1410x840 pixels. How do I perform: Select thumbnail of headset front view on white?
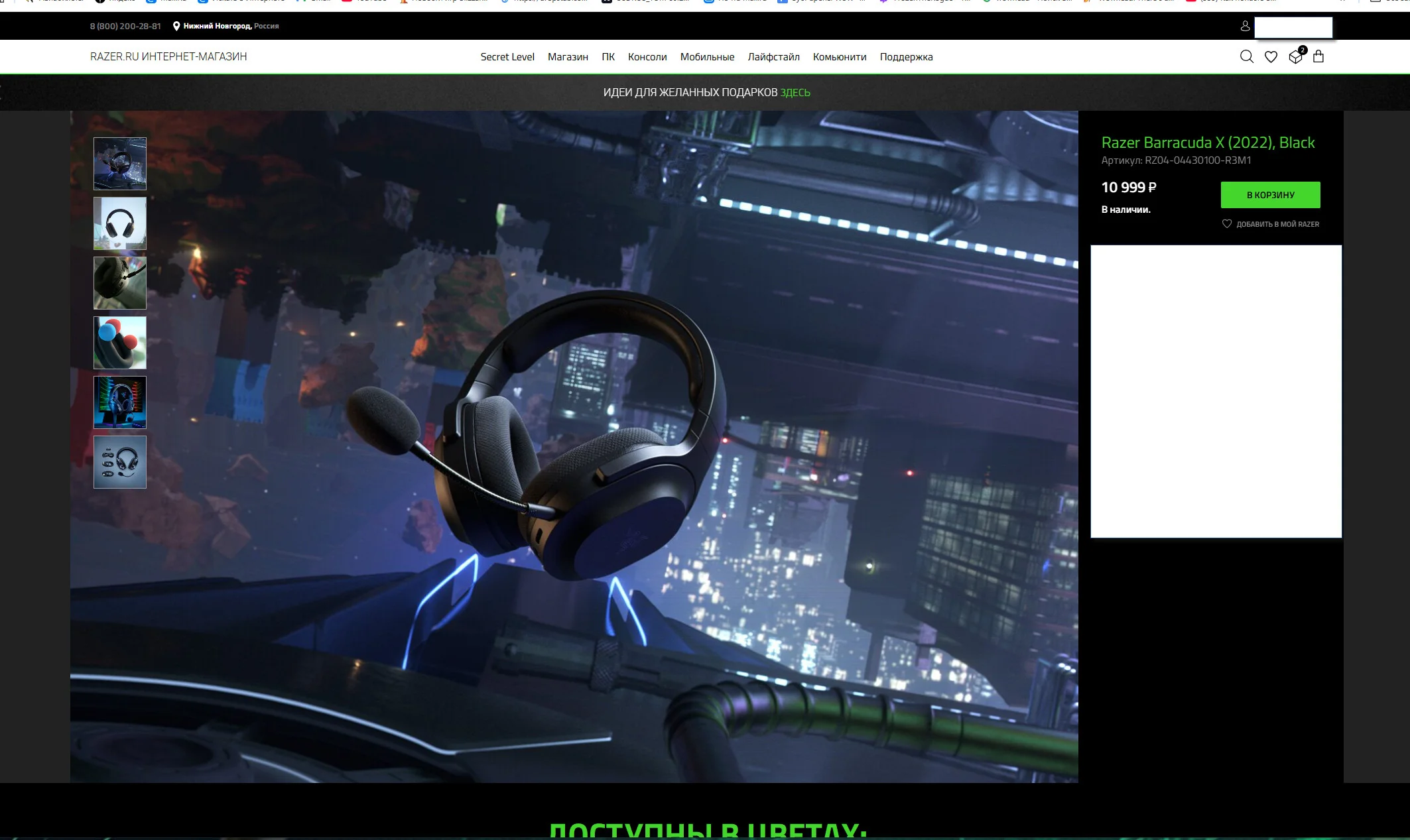[120, 223]
